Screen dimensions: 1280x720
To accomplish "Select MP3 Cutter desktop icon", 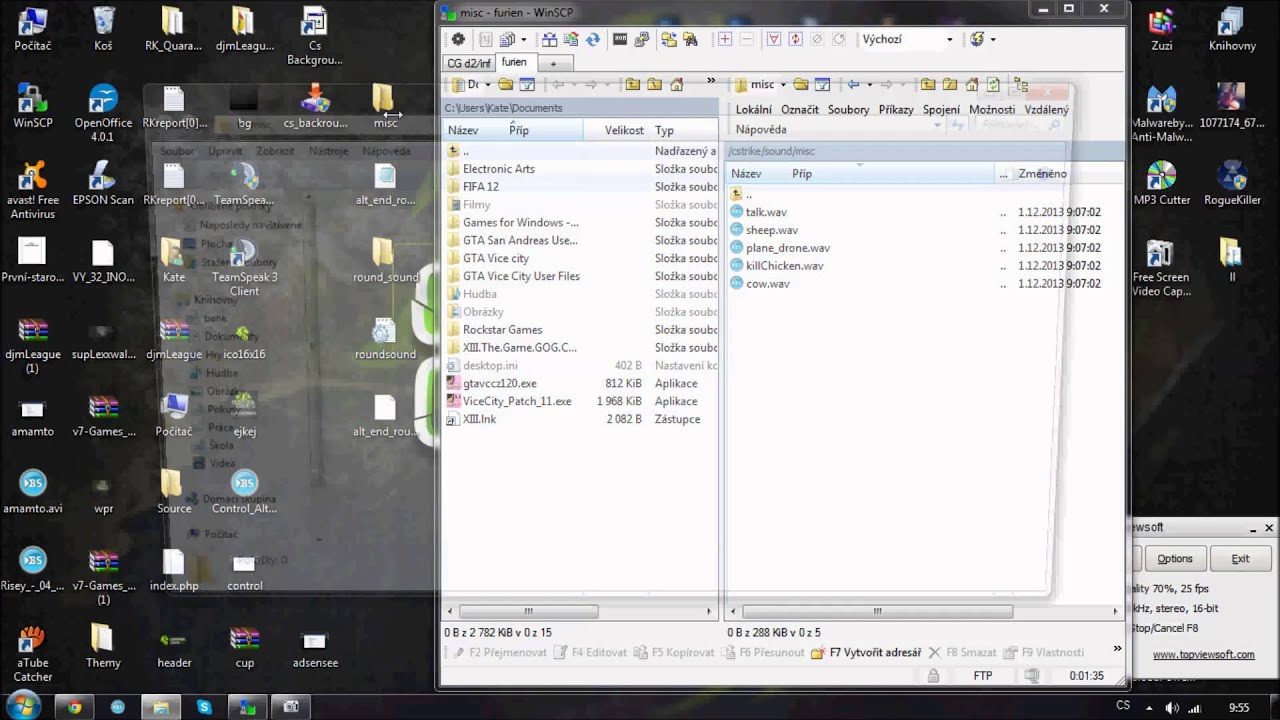I will click(1161, 184).
